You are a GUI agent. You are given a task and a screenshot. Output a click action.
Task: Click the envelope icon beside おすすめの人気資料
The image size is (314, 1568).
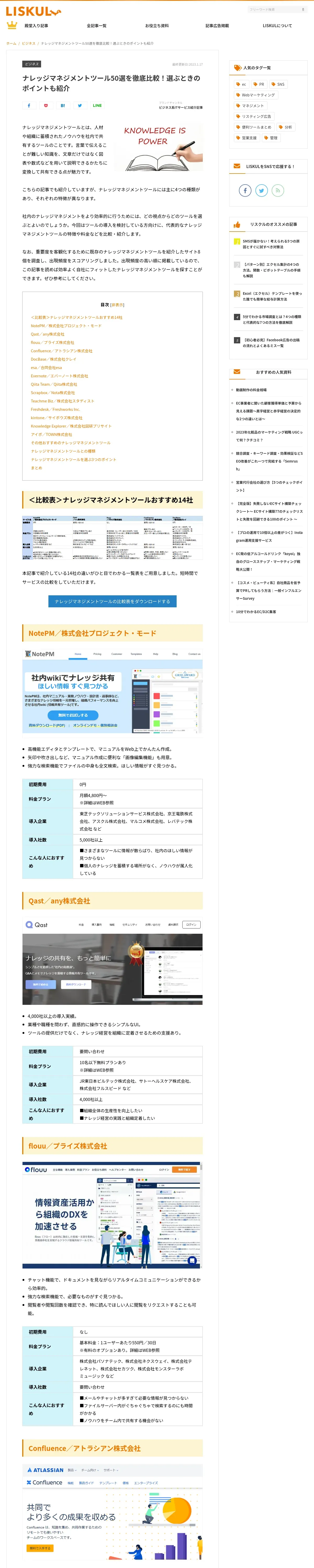(x=237, y=371)
